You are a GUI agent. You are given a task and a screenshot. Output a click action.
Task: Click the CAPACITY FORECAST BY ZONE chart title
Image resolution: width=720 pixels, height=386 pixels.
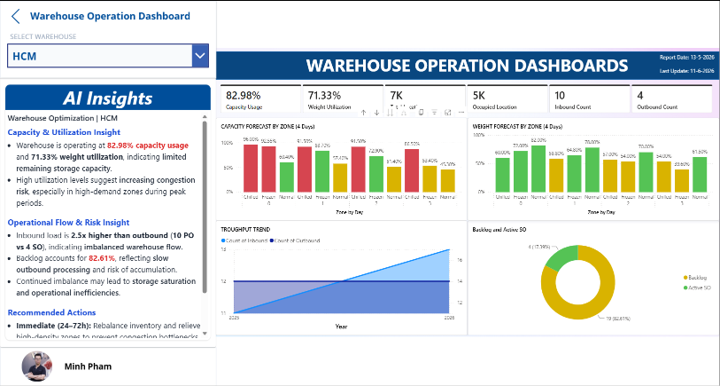(x=268, y=127)
